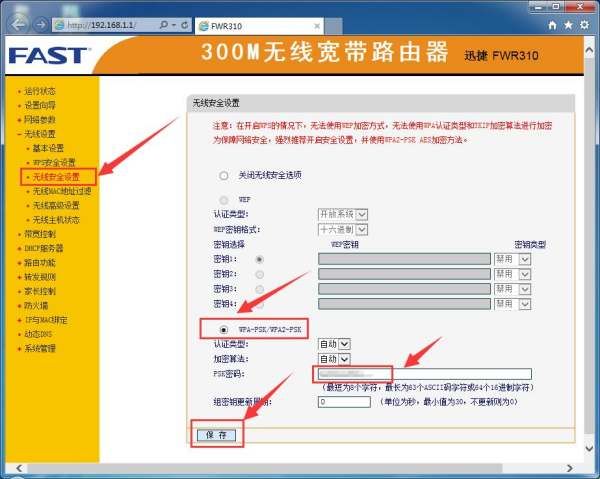Image resolution: width=600 pixels, height=479 pixels.
Task: Open 设置向导 in the sidebar
Action: click(40, 105)
